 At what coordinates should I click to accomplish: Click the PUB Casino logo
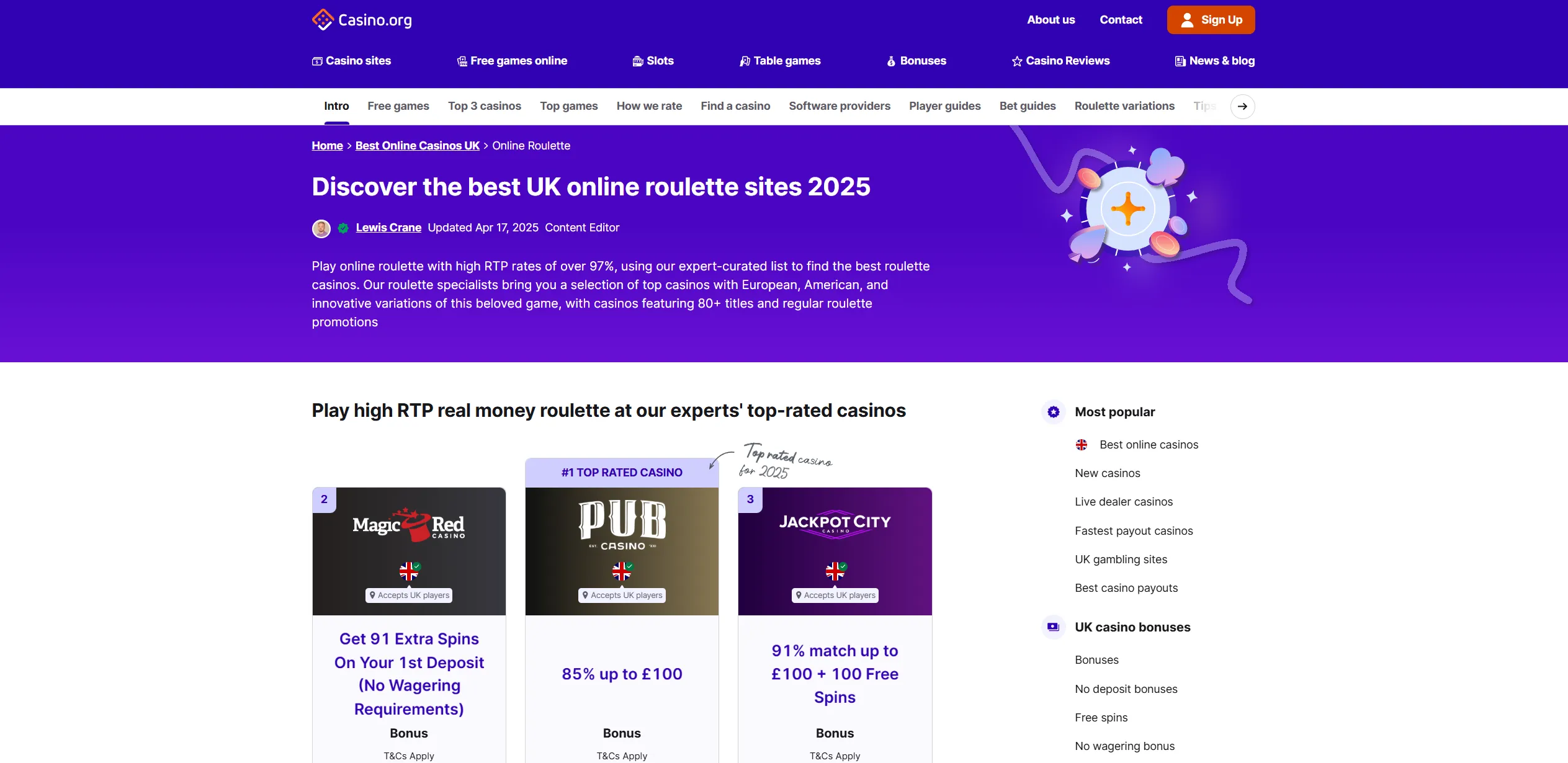click(x=622, y=525)
